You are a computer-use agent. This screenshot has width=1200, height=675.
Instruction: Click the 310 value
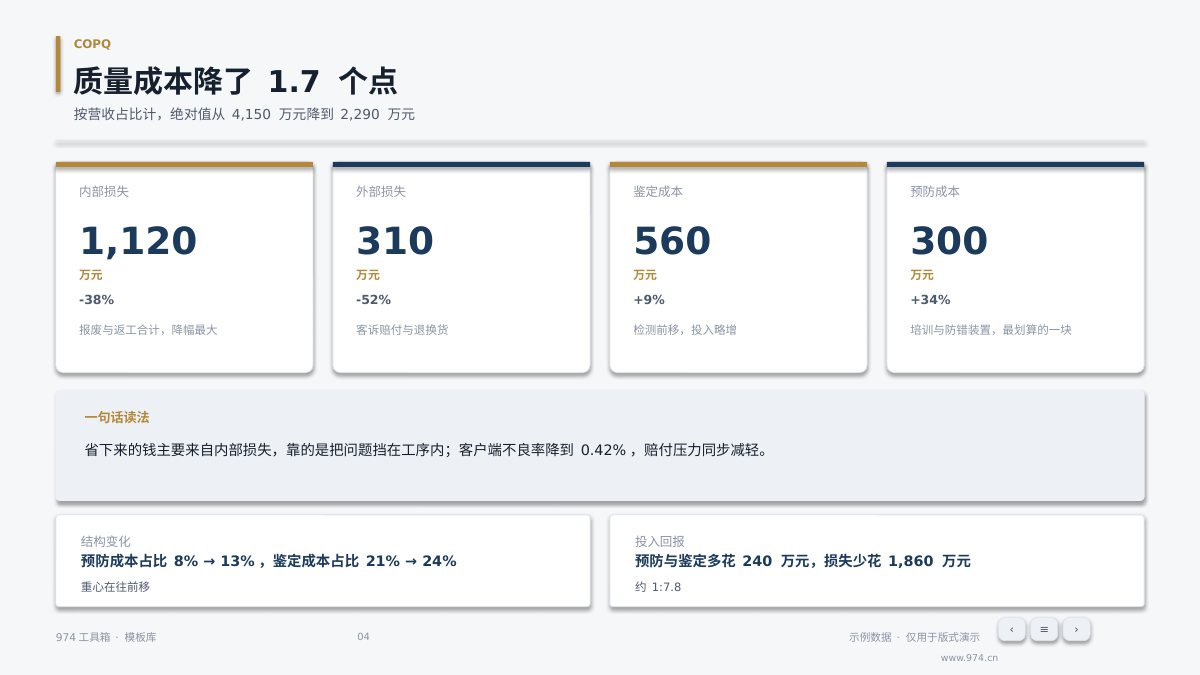click(x=395, y=241)
